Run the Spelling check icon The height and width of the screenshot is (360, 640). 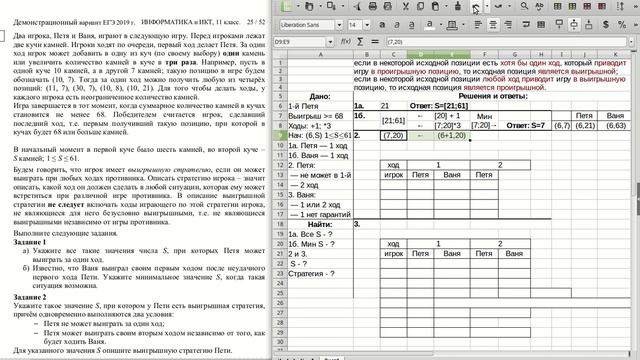(539, 6)
